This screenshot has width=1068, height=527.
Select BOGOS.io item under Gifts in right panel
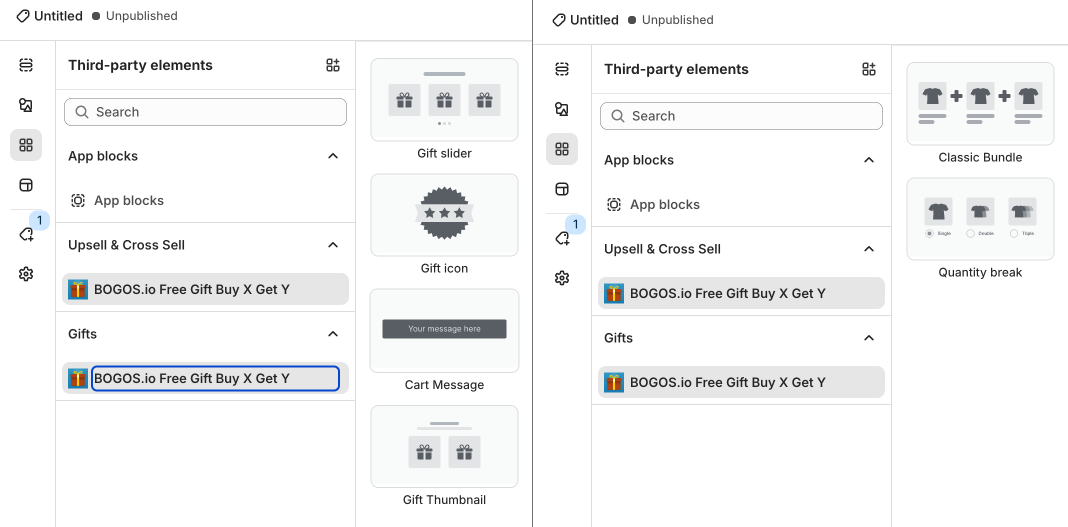[741, 382]
